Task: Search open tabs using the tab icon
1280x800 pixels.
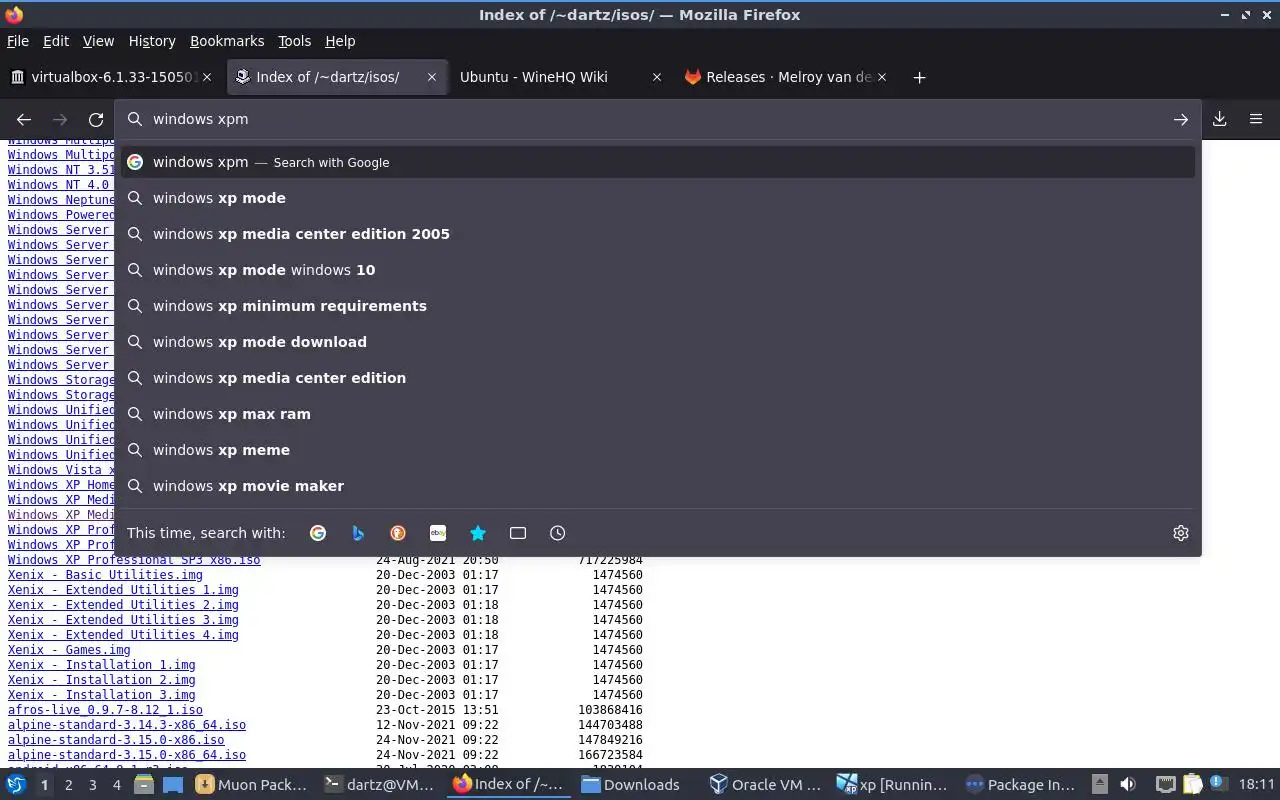Action: [518, 533]
